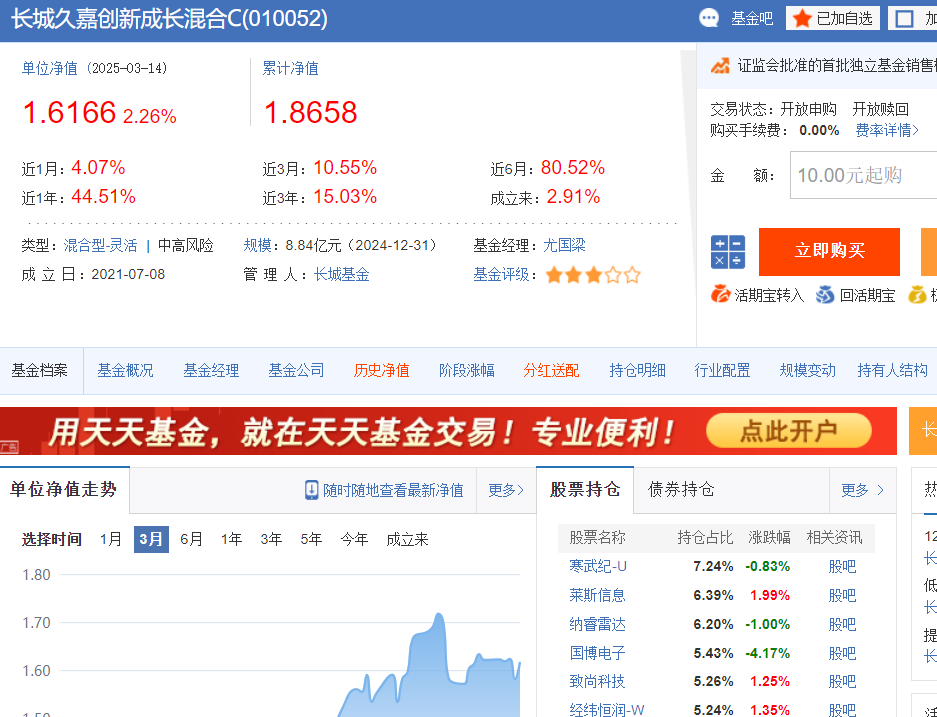Open the 基金经理 archive tab

(211, 370)
